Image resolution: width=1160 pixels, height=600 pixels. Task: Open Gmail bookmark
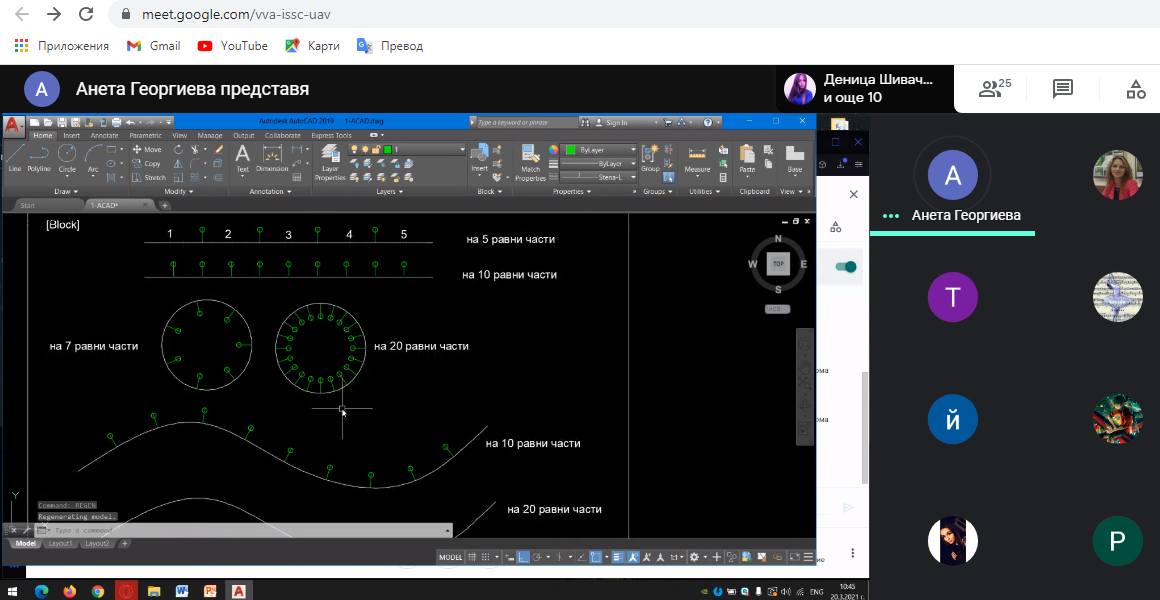point(153,46)
